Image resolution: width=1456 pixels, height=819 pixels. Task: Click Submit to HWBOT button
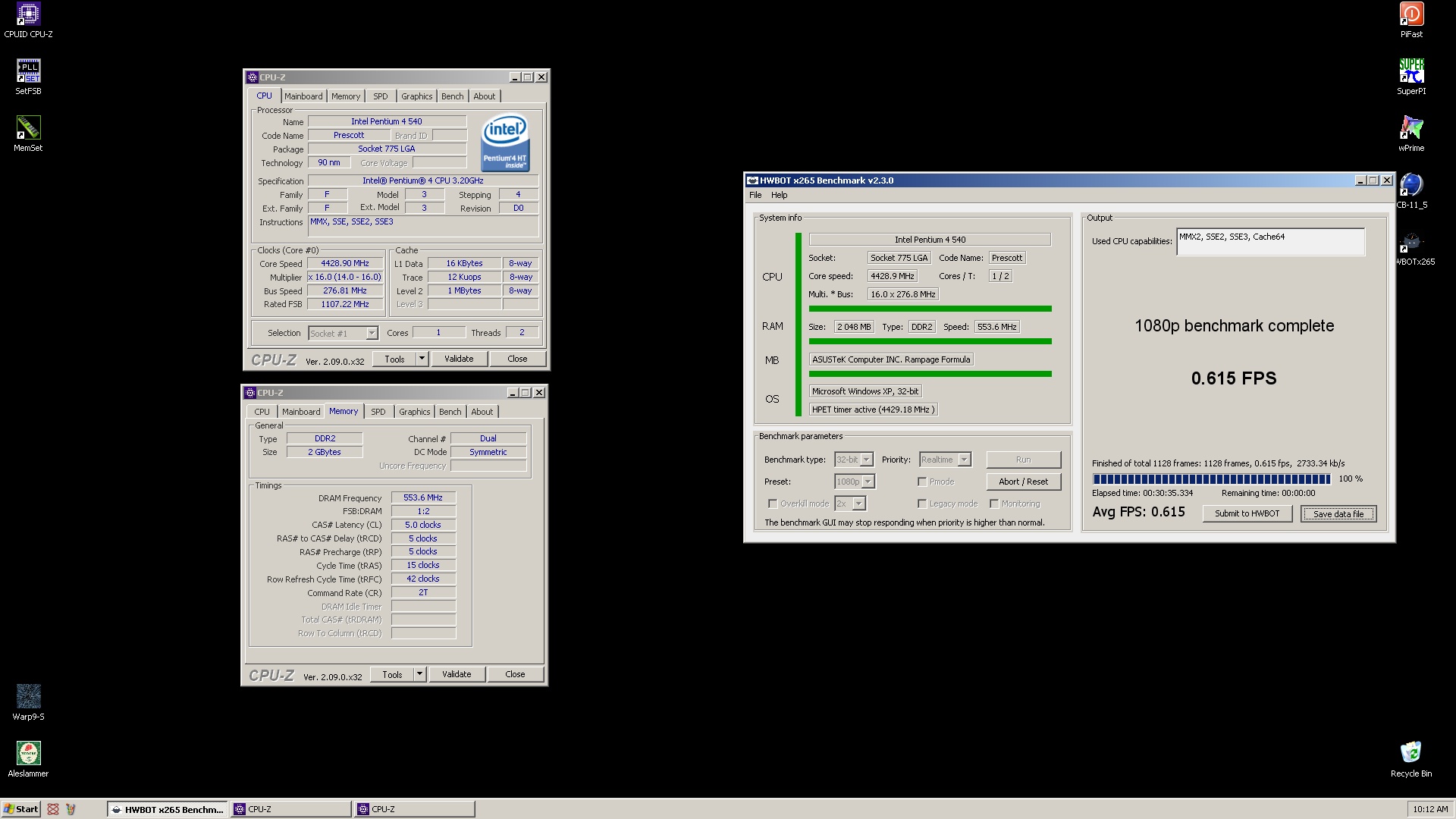[1247, 513]
